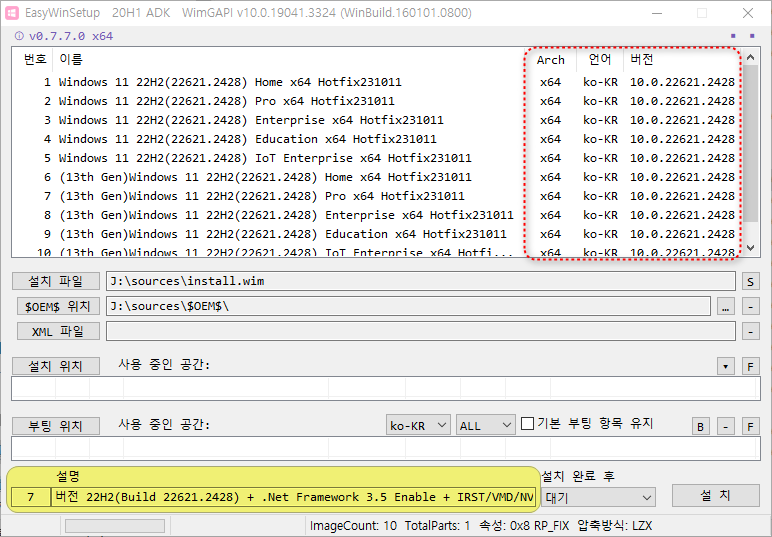The image size is (772, 537).
Task: Open the 설치 파일 file chooser
Action: tap(56, 281)
